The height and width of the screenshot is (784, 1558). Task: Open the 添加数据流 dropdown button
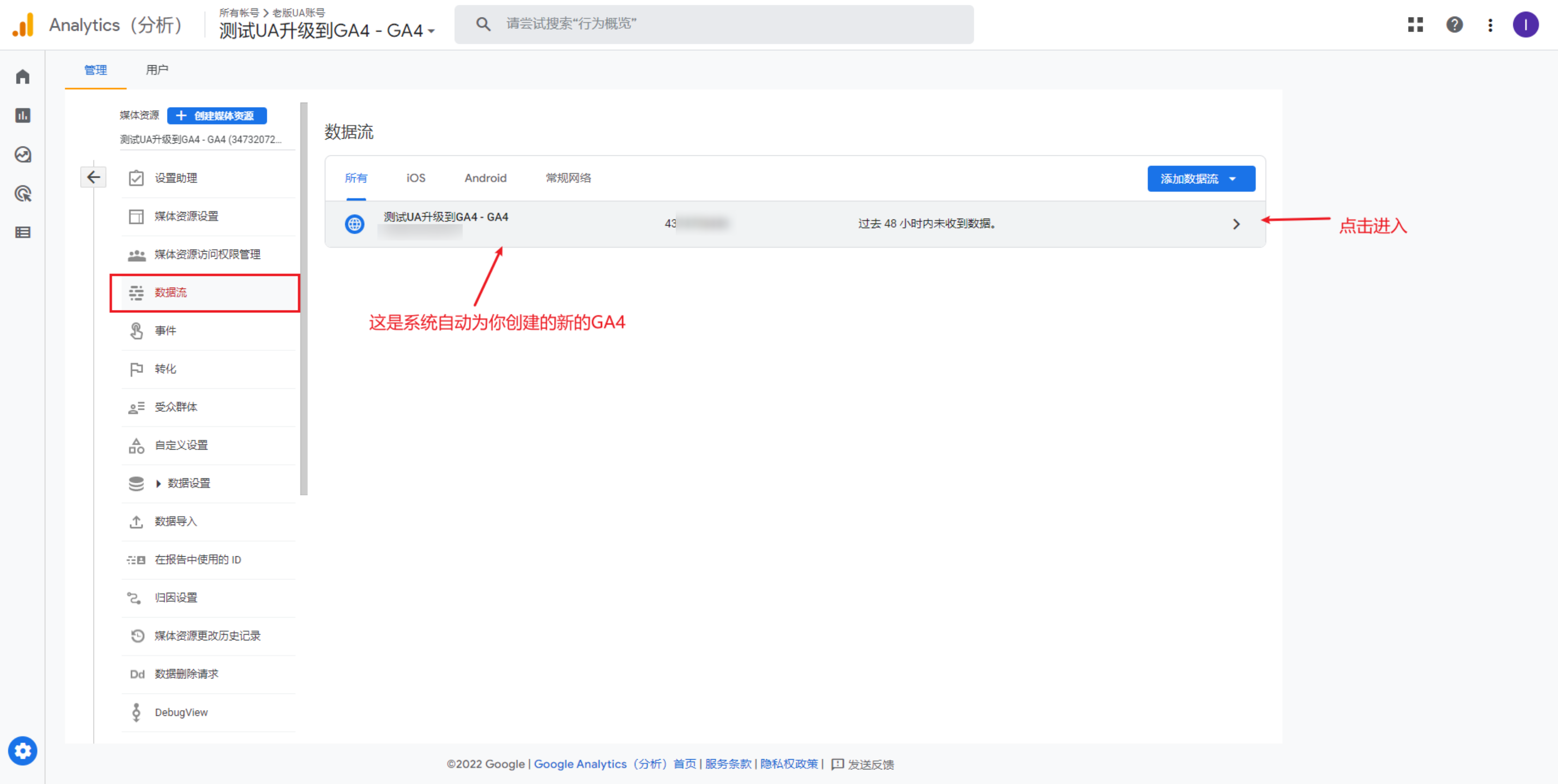(1201, 179)
